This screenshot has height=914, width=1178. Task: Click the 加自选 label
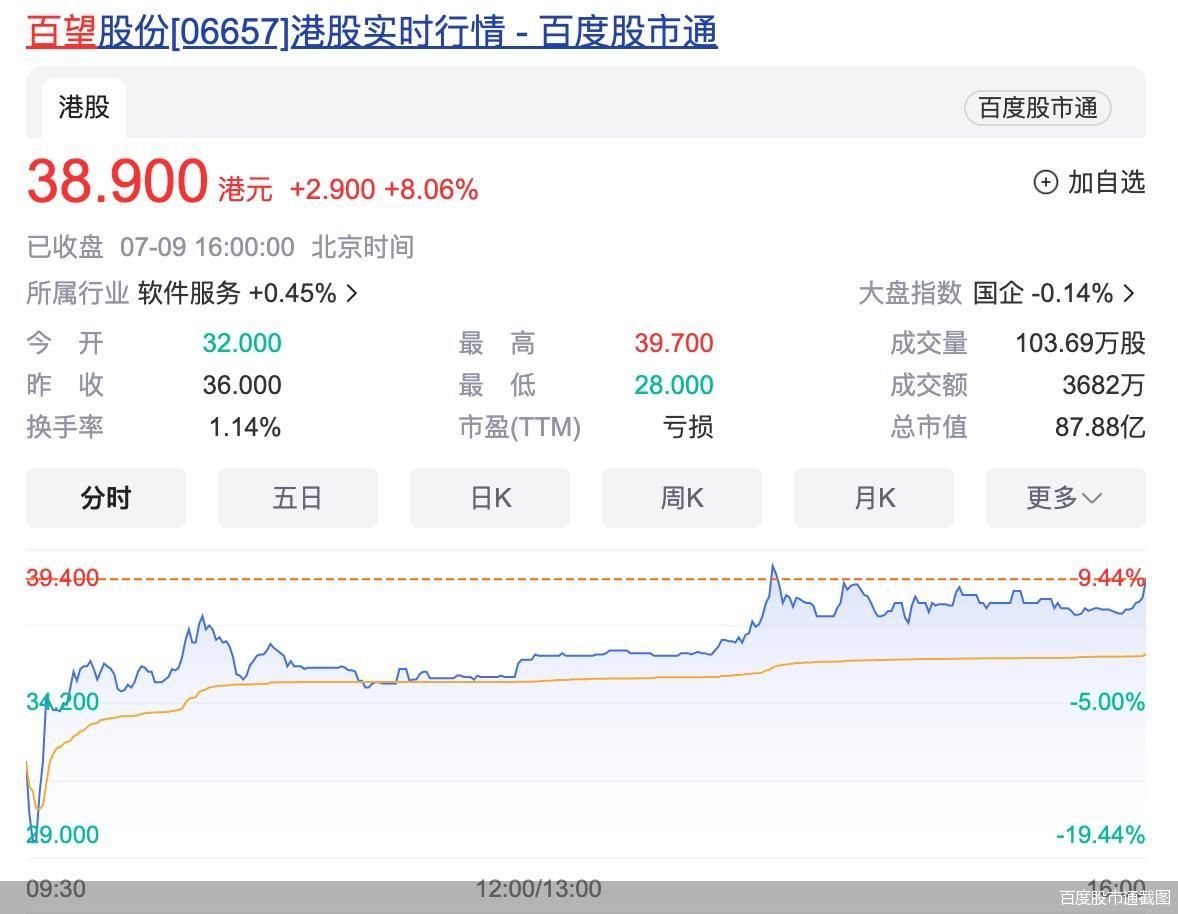[x=1106, y=182]
